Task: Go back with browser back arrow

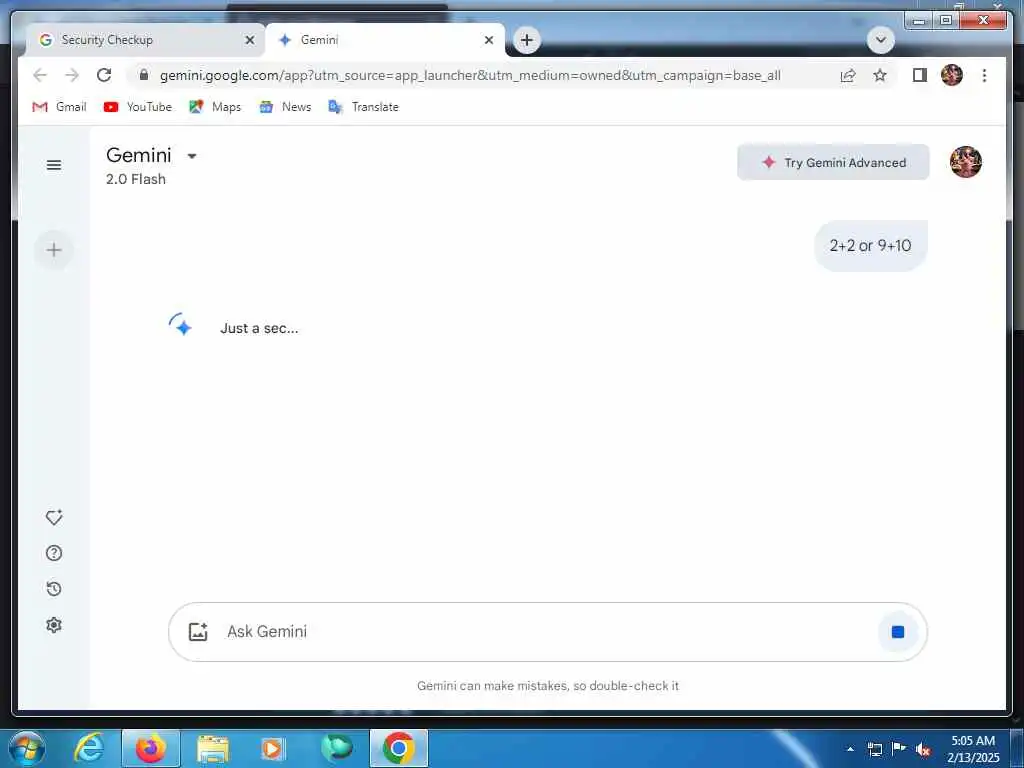Action: pyautogui.click(x=40, y=75)
